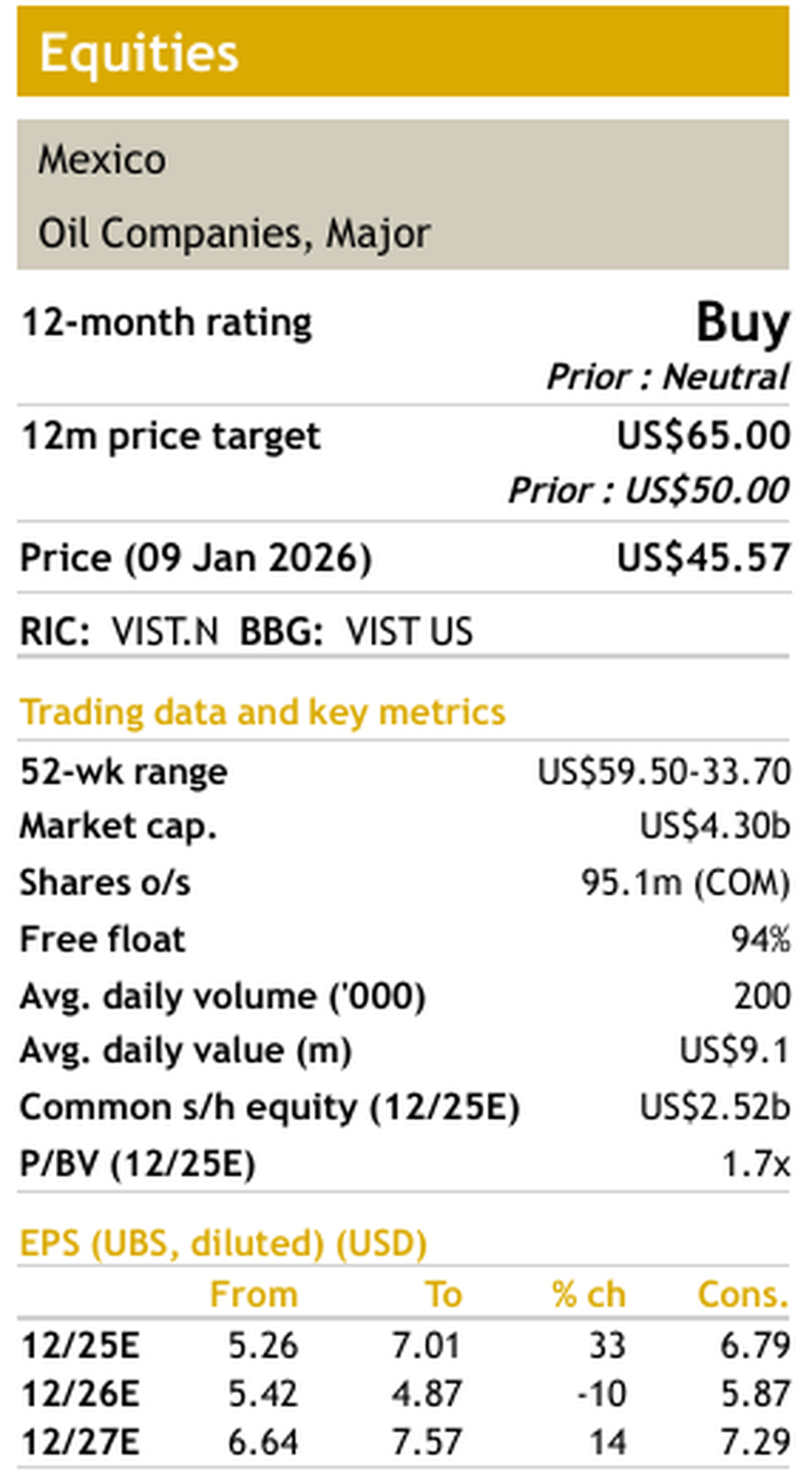Click the 7.57 EPS value for 12/27E
This screenshot has height=1480, width=812.
tap(426, 1442)
